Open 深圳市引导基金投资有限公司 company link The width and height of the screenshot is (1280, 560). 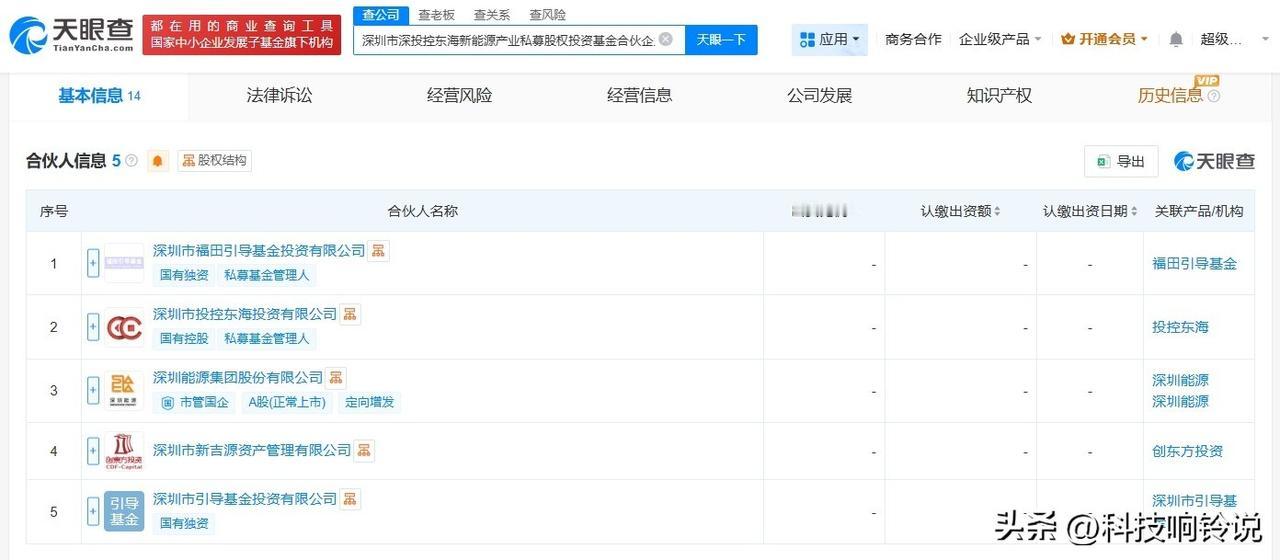click(245, 499)
